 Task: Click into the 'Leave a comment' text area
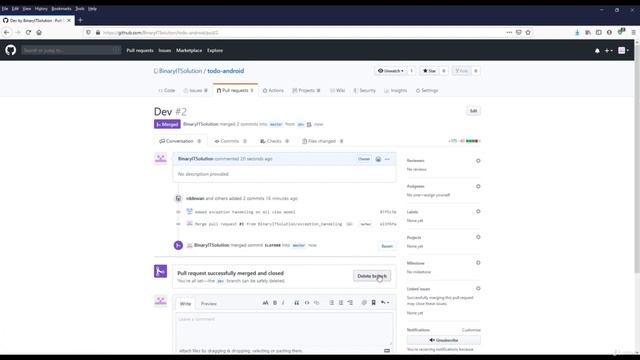click(x=284, y=329)
